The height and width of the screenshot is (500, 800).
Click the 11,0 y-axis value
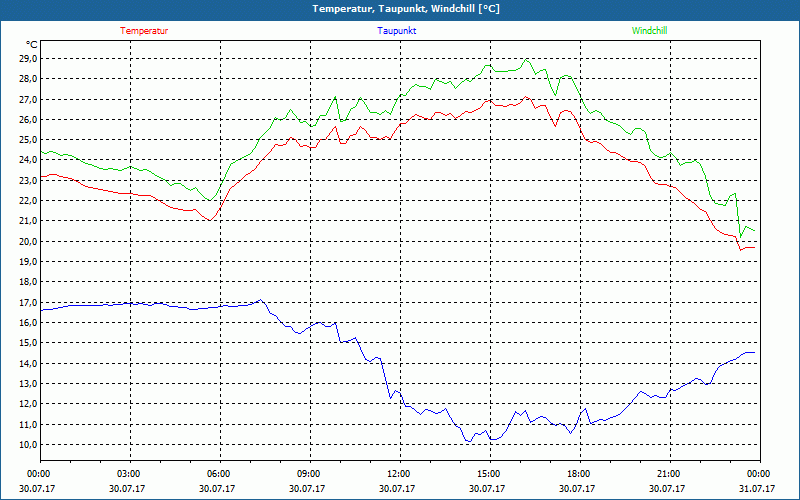(x=28, y=424)
